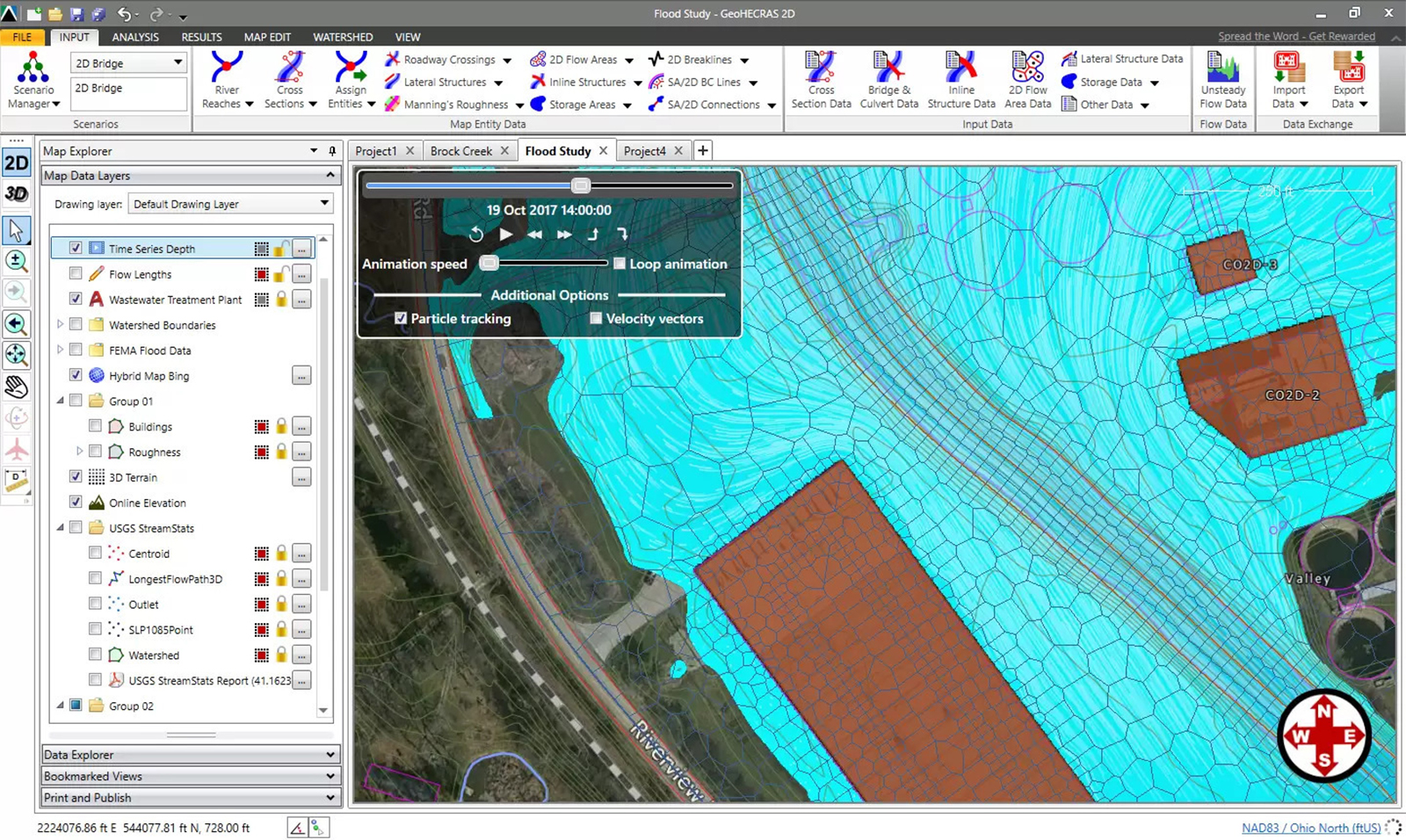This screenshot has width=1406, height=840.
Task: Click the 2D Flow Area Data icon
Action: (1026, 77)
